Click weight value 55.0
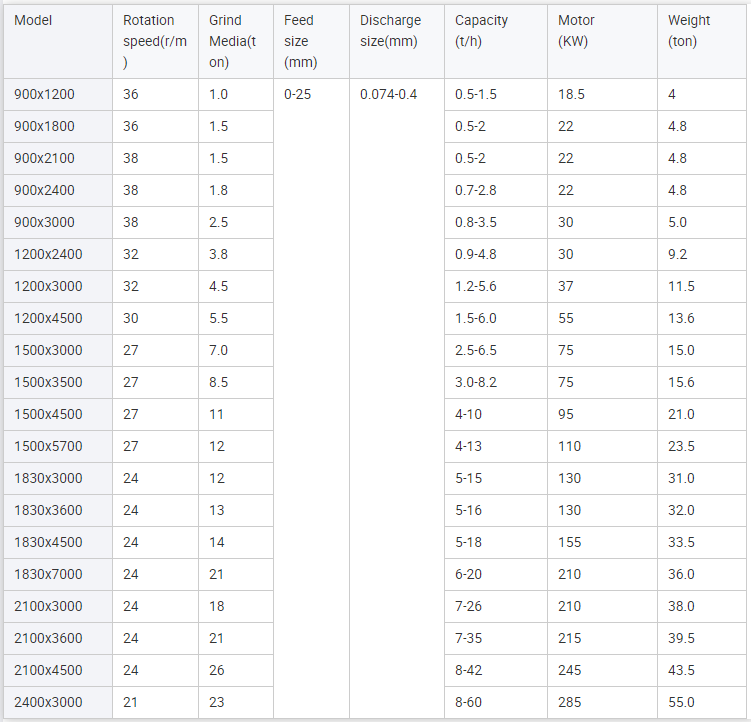Screen dimensions: 751x722 point(682,702)
